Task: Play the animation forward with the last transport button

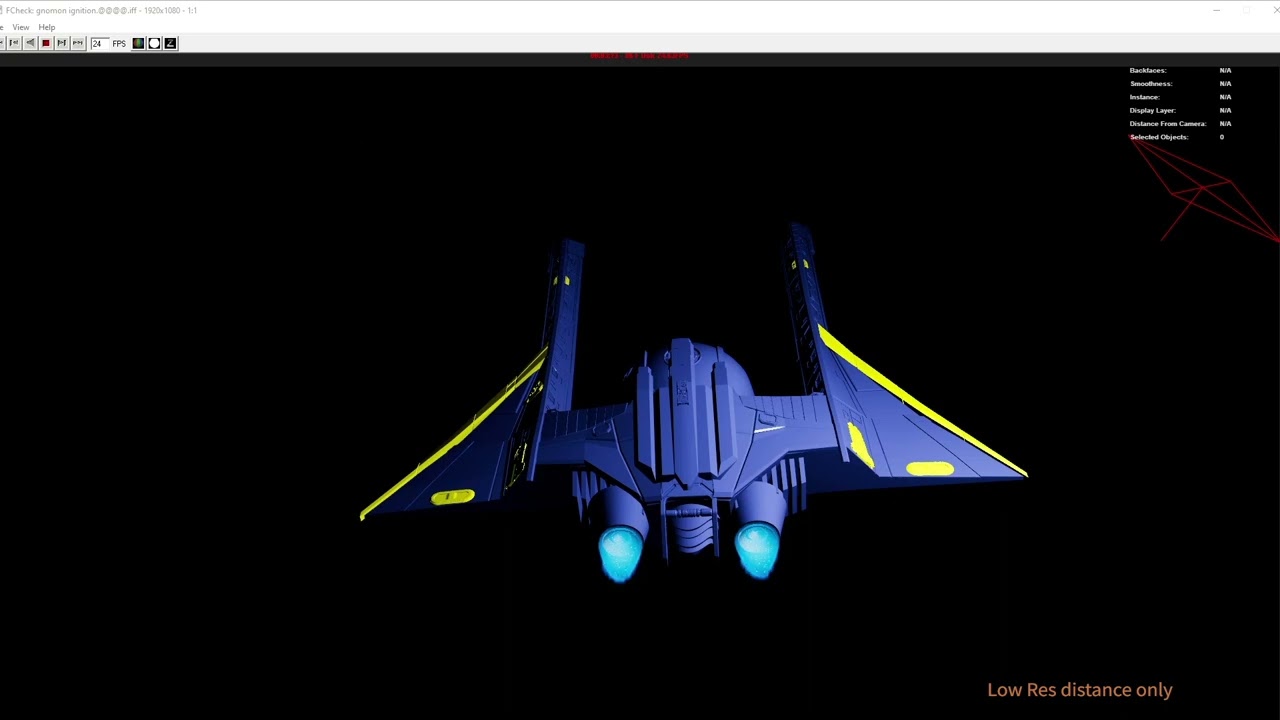Action: click(x=78, y=43)
